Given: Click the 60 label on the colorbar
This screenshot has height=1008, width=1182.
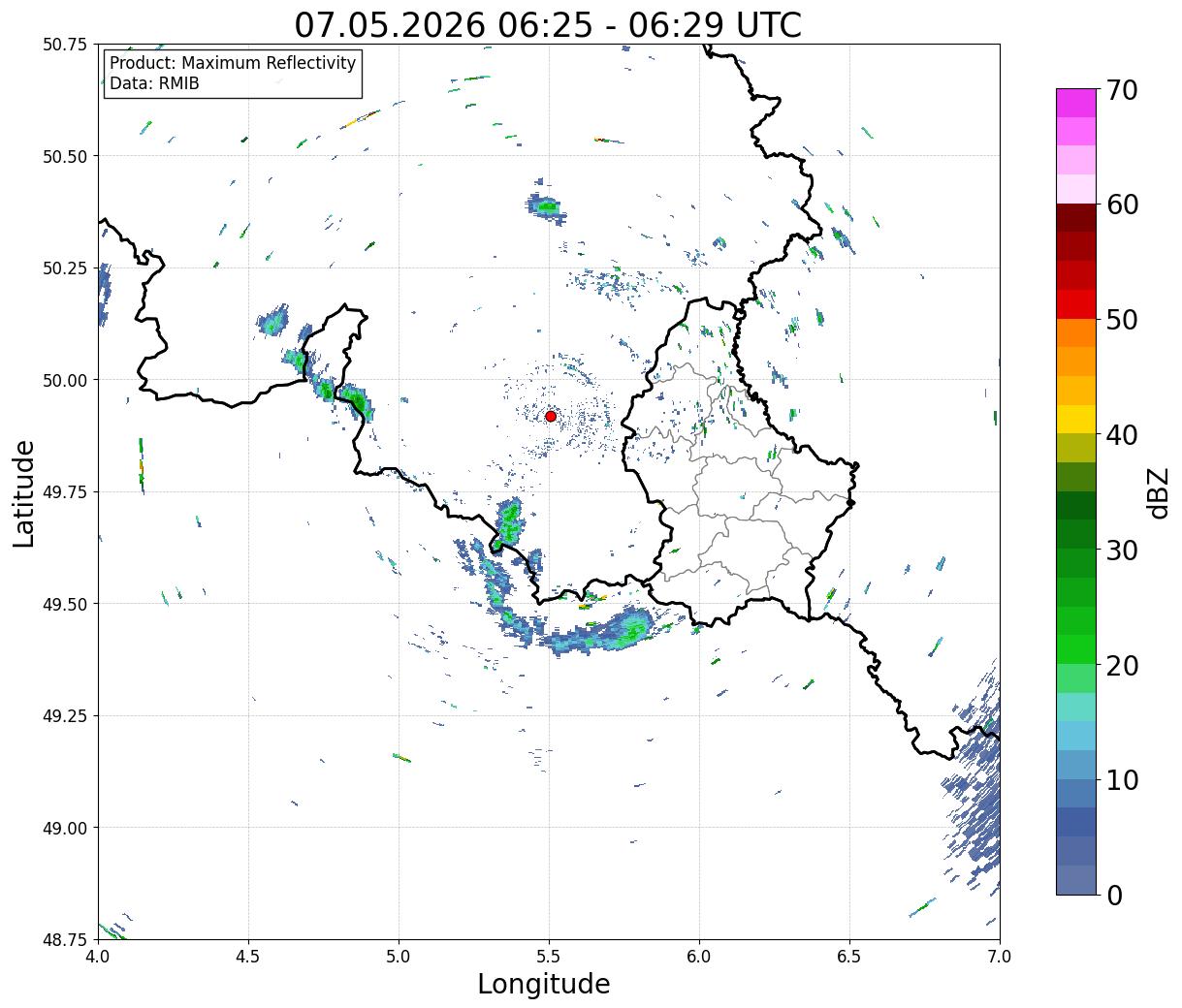Looking at the screenshot, I should (1122, 205).
